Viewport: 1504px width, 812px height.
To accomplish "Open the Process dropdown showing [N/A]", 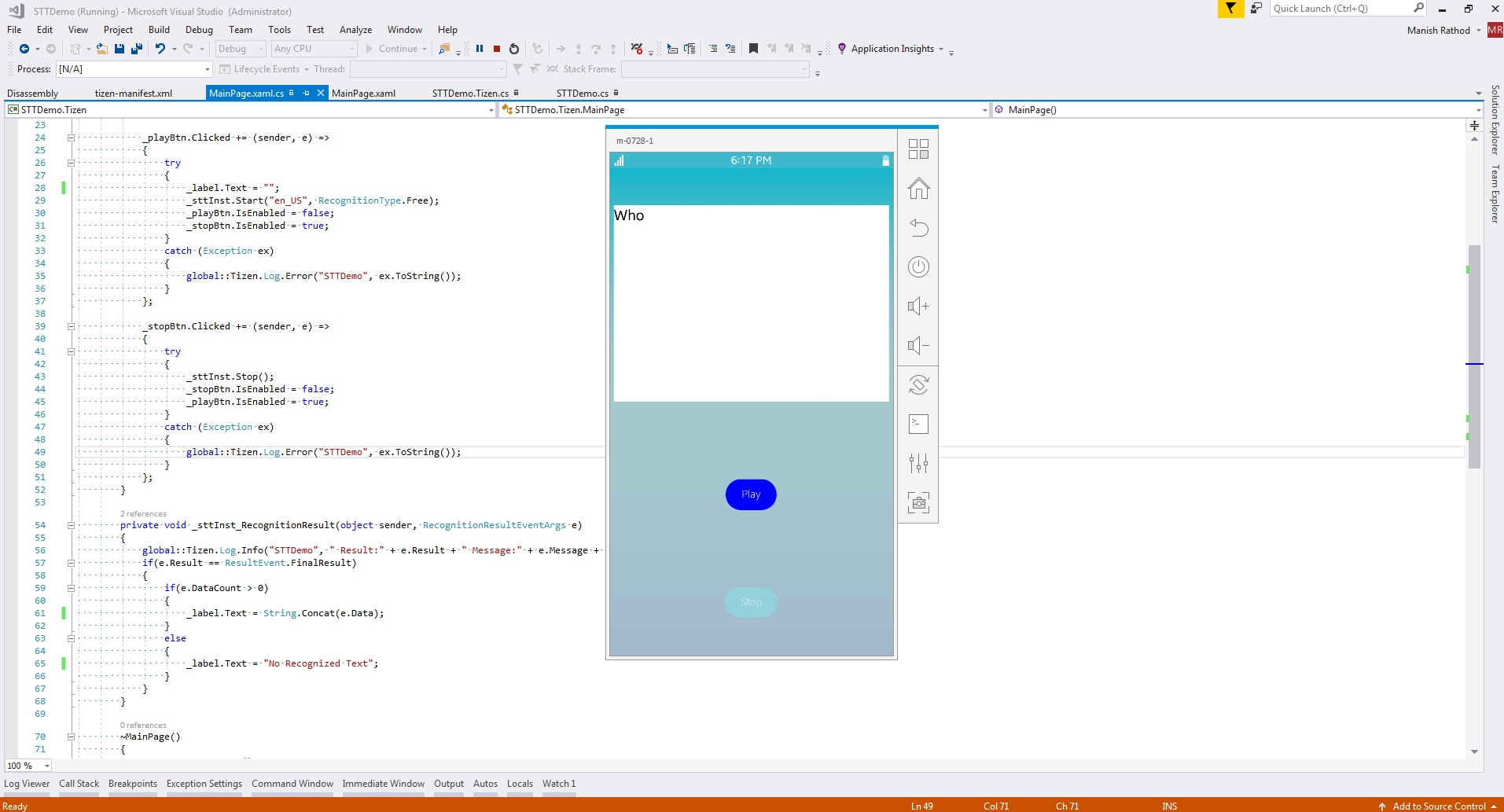I will coord(208,69).
